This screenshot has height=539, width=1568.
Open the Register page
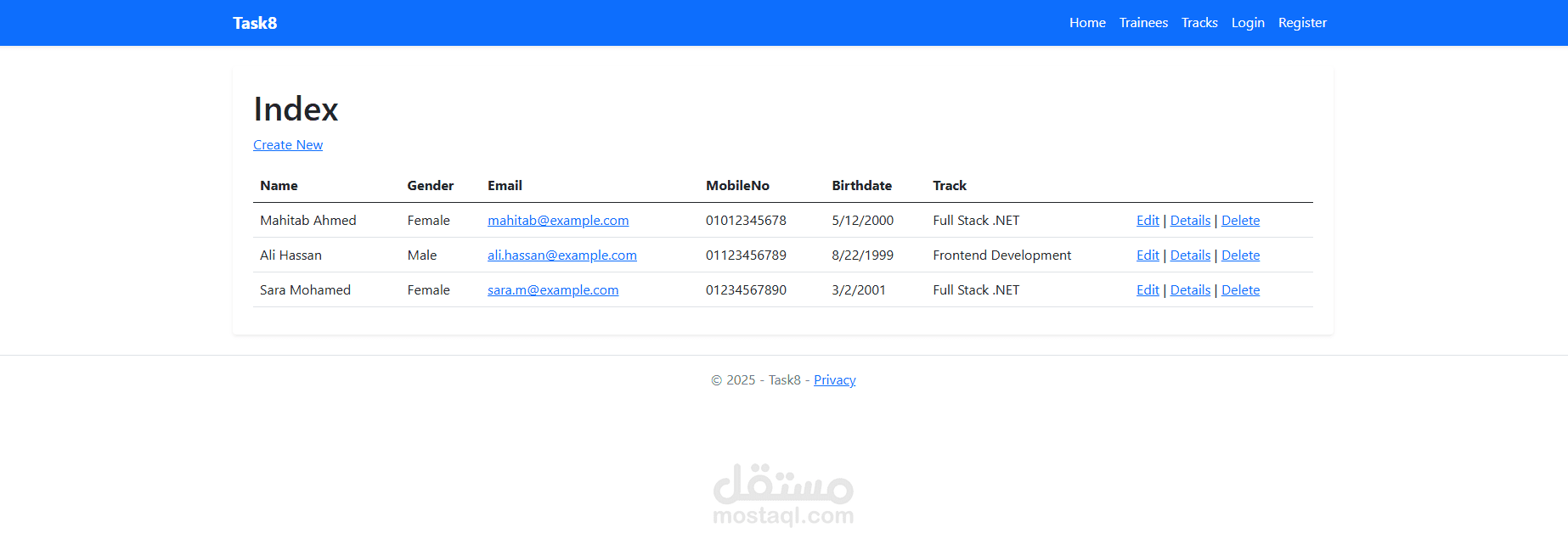[x=1302, y=23]
